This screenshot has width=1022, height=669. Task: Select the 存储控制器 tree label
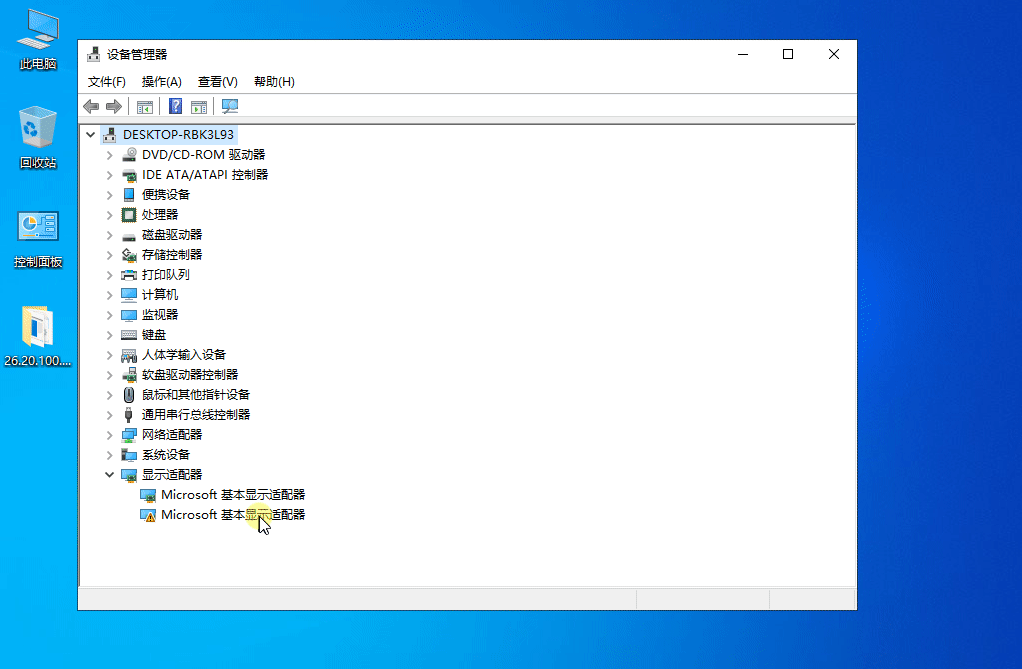172,255
